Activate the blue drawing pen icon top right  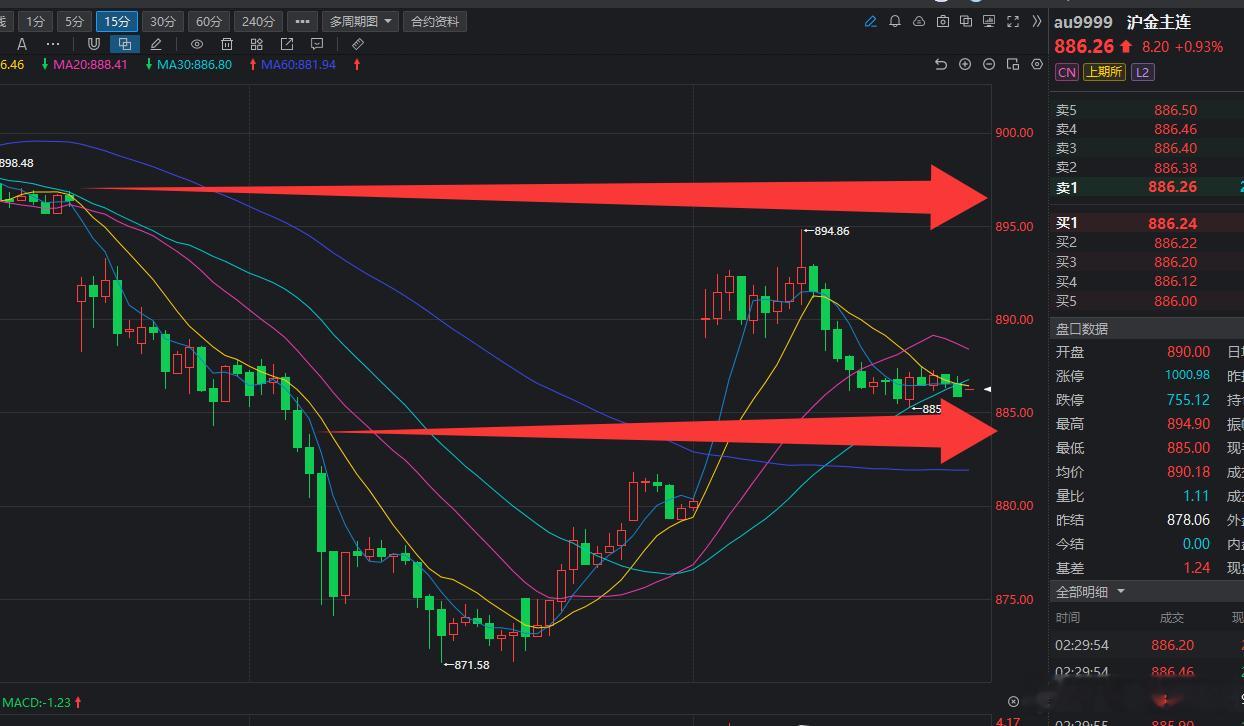click(x=870, y=21)
